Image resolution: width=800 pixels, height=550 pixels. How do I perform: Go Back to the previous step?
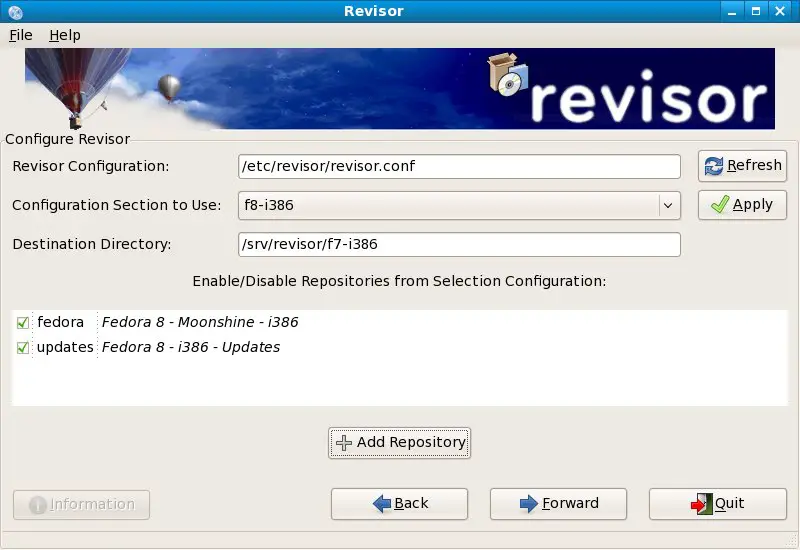pos(399,504)
